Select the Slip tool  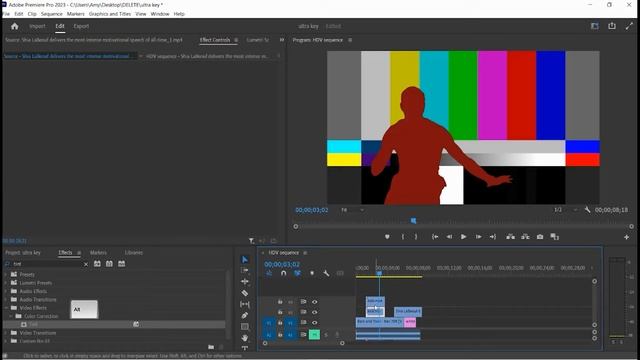[x=244, y=304]
